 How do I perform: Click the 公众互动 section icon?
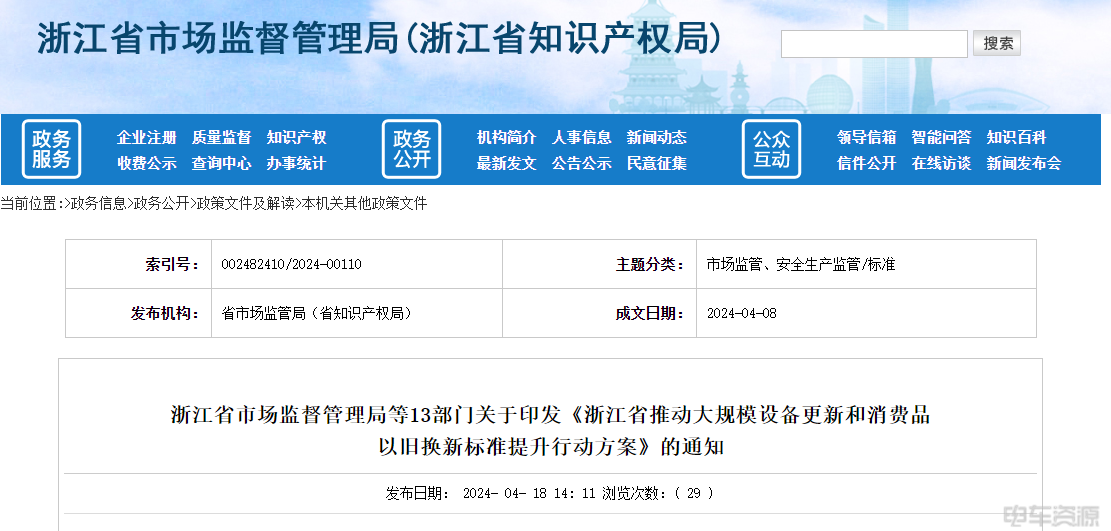point(772,150)
